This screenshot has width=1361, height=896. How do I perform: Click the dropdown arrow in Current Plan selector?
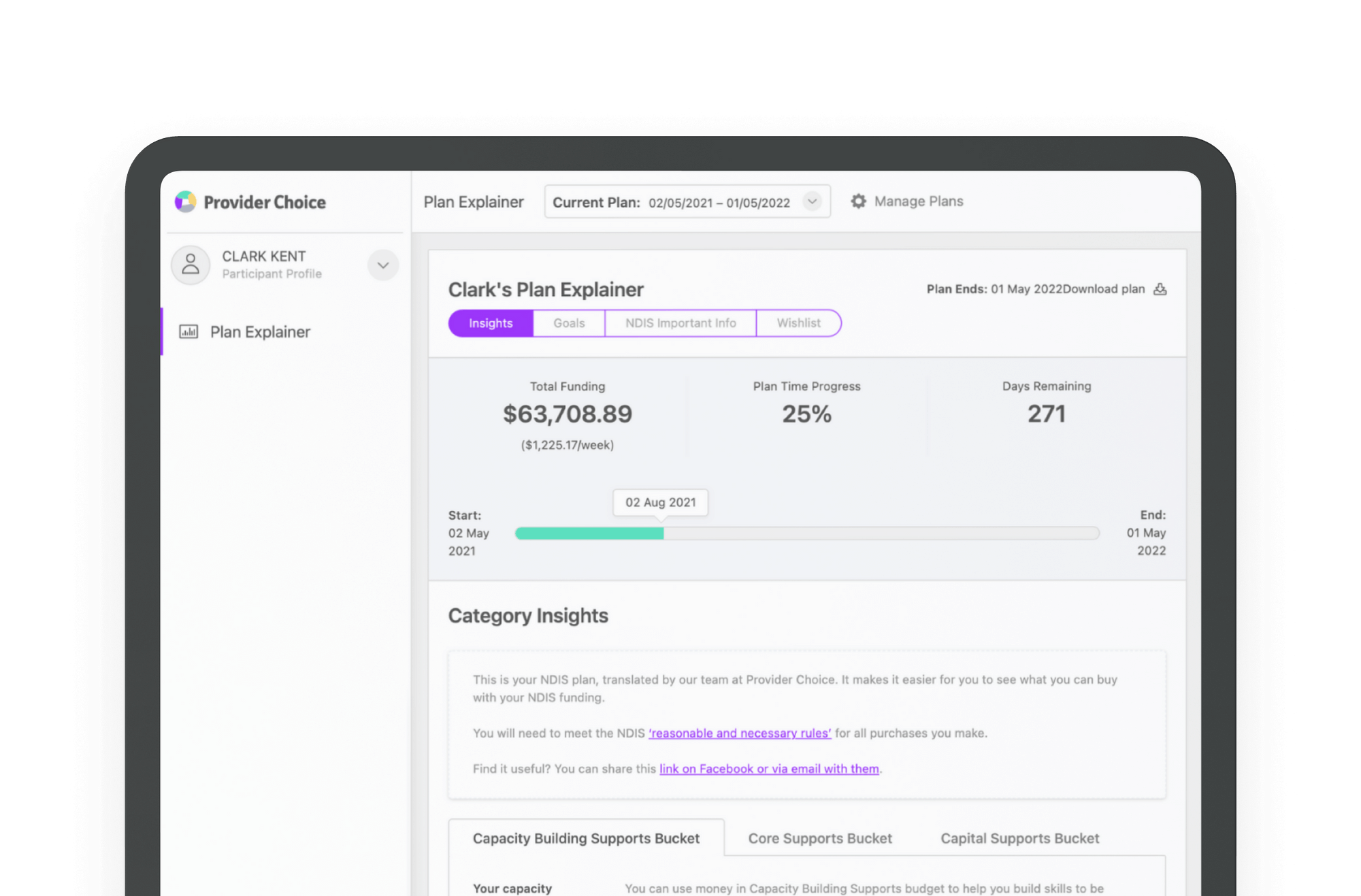812,201
